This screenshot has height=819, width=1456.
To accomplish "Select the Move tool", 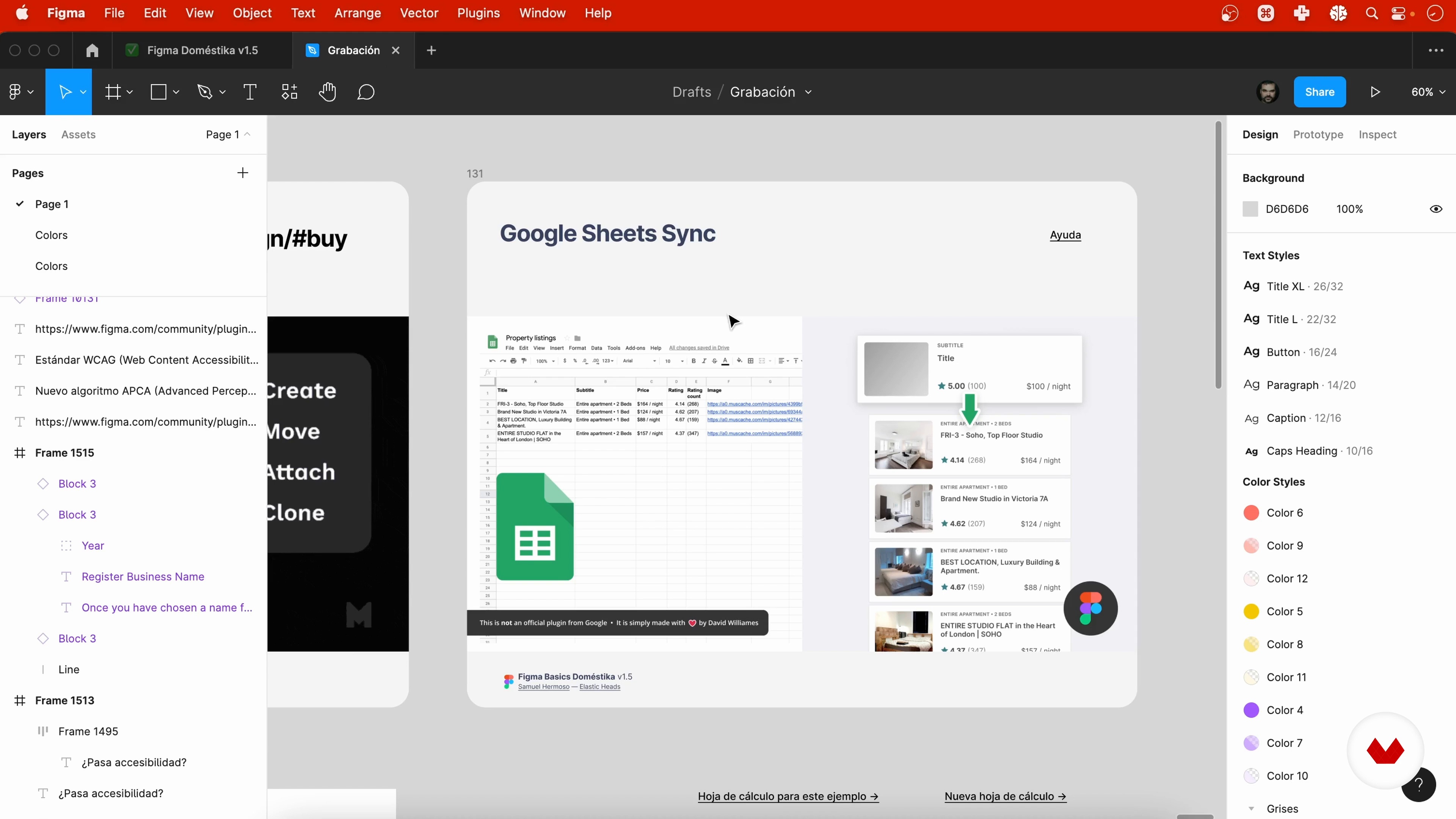I will coord(65,91).
